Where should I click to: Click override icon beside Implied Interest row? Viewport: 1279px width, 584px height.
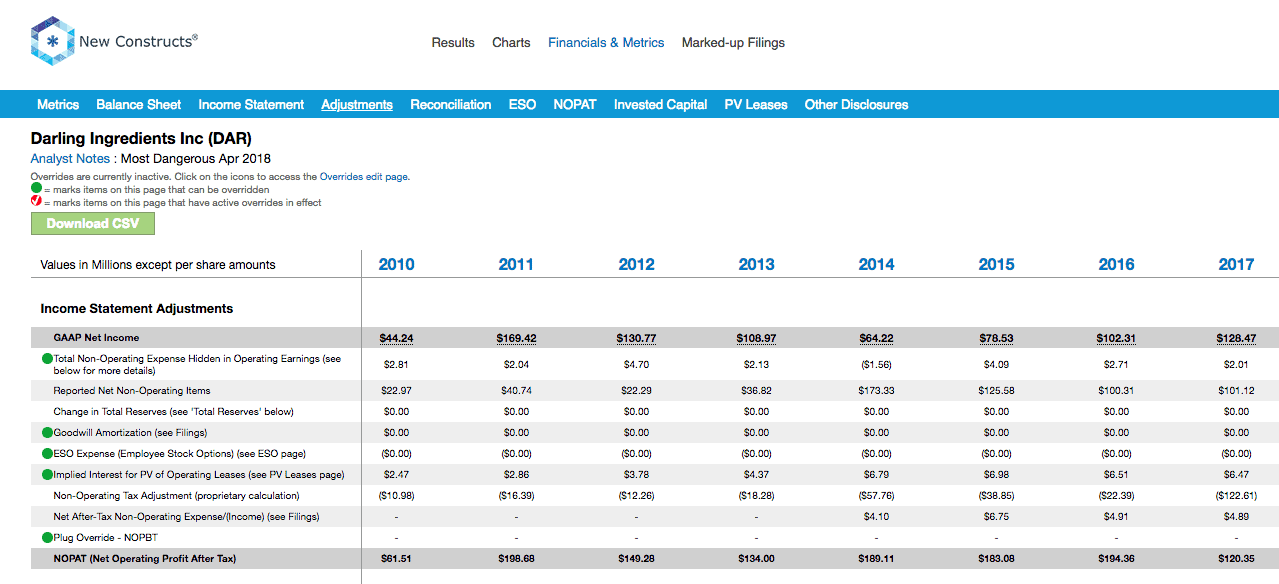(x=47, y=474)
